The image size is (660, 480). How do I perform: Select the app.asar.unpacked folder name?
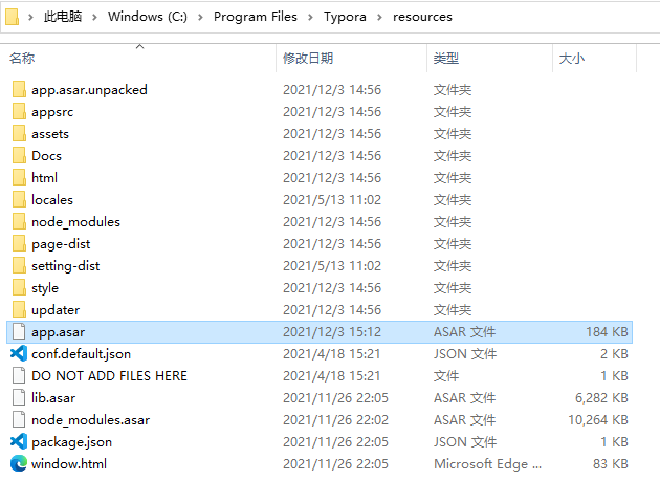[89, 90]
